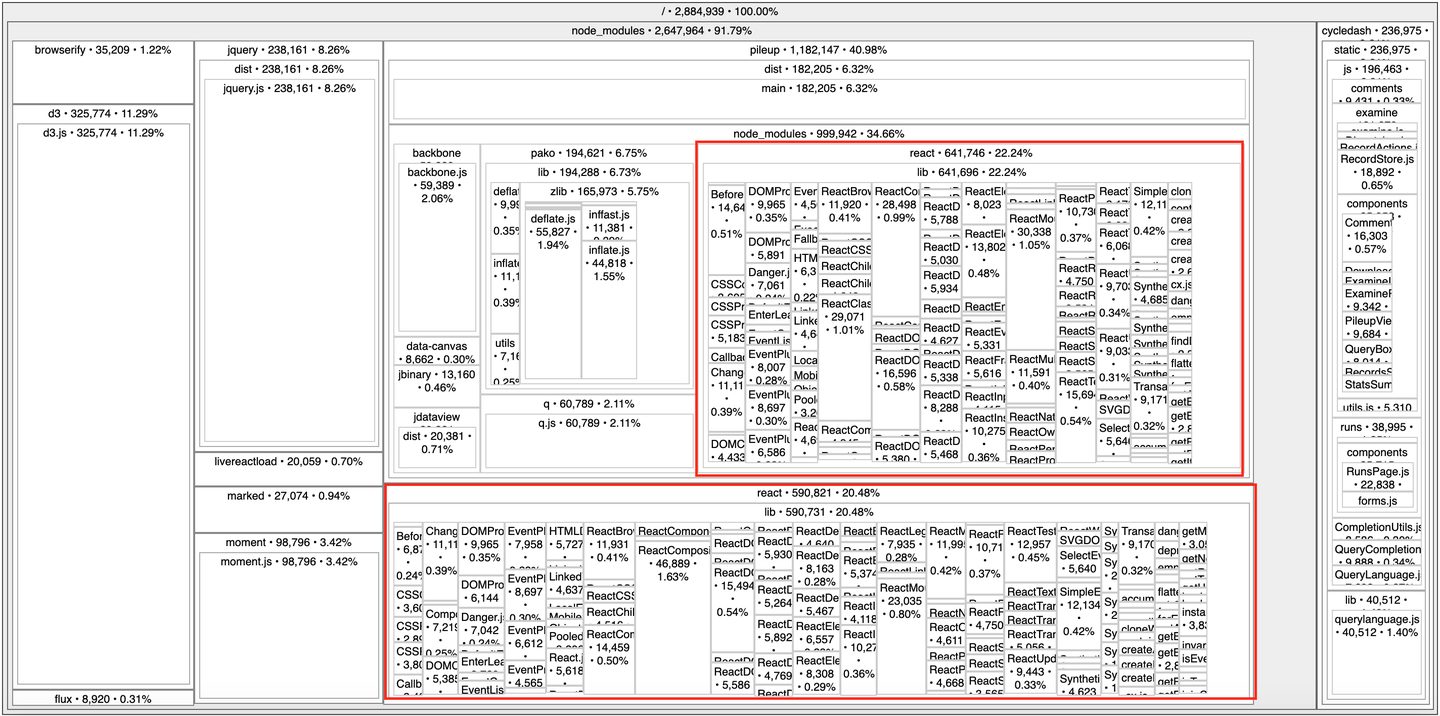Select the d3 • 325,774 header
This screenshot has height=716, width=1440.
(x=102, y=113)
